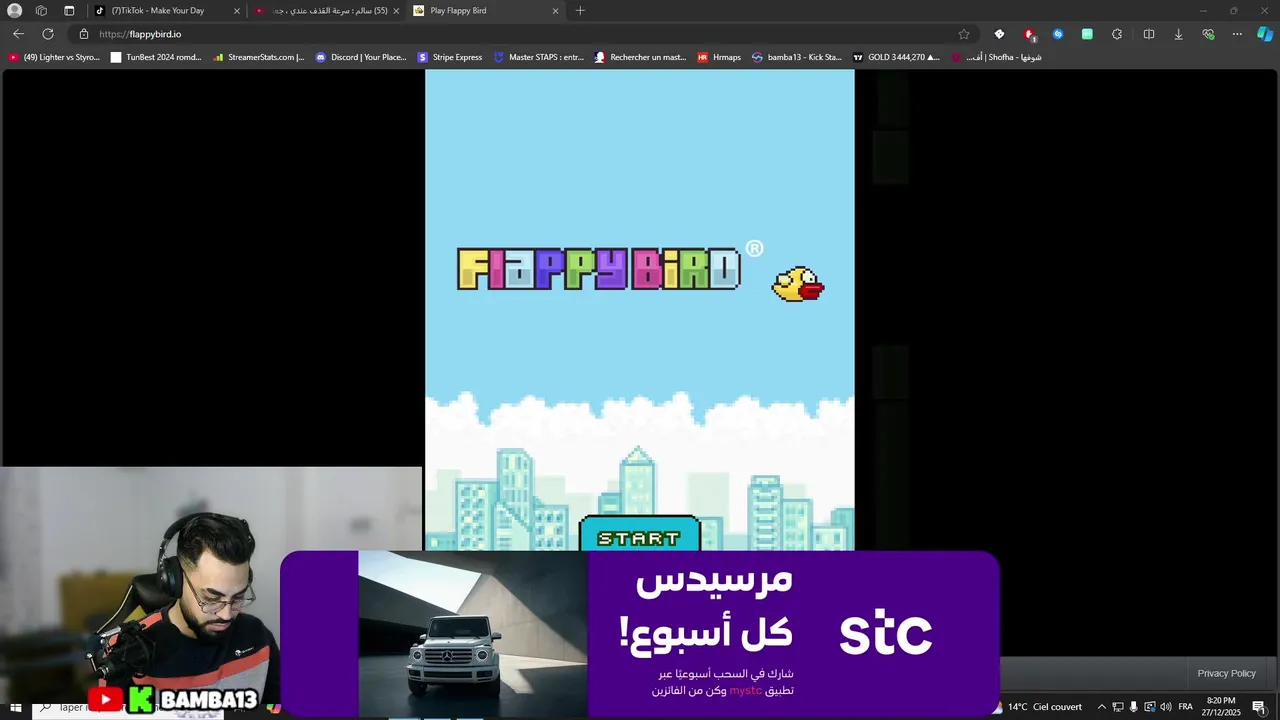This screenshot has width=1280, height=720.
Task: Open the Privacy Policy link
Action: [1226, 673]
